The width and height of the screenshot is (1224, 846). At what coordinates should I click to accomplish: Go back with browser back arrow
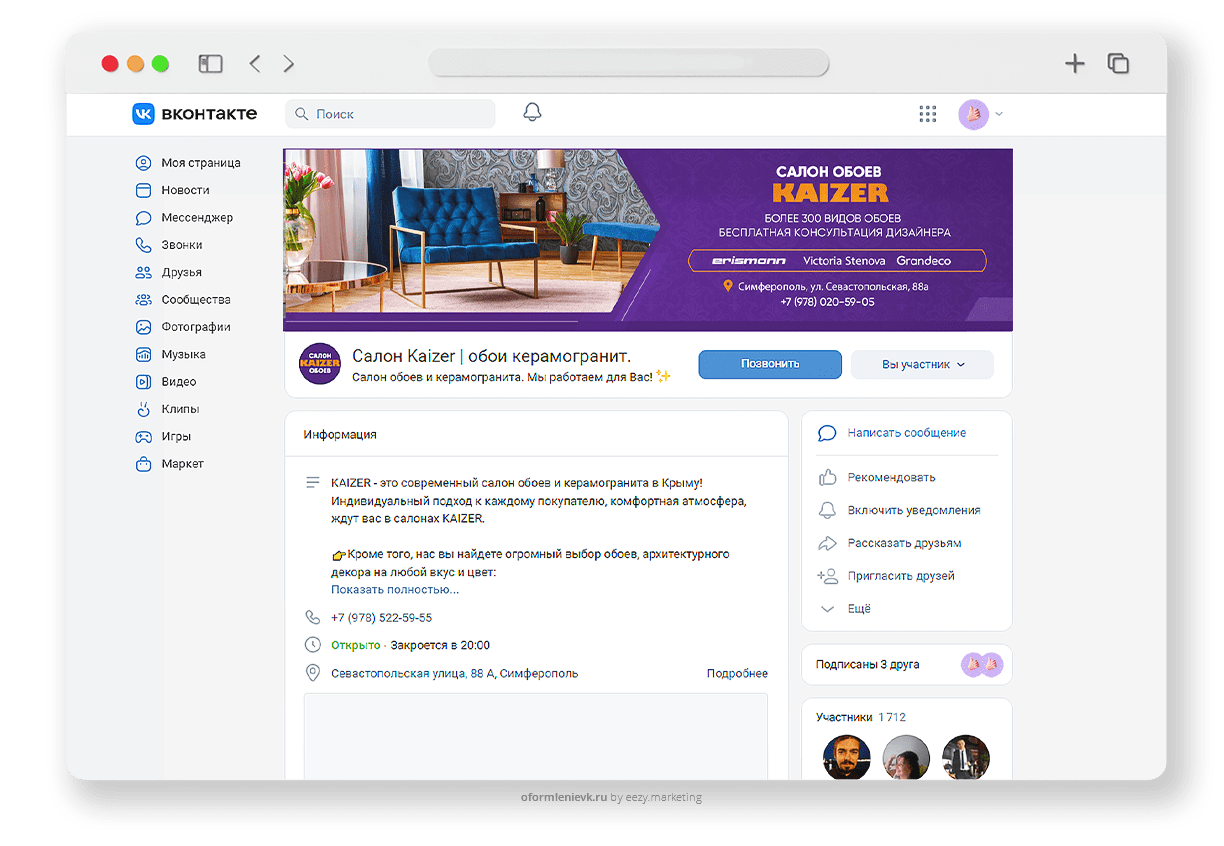coord(255,64)
